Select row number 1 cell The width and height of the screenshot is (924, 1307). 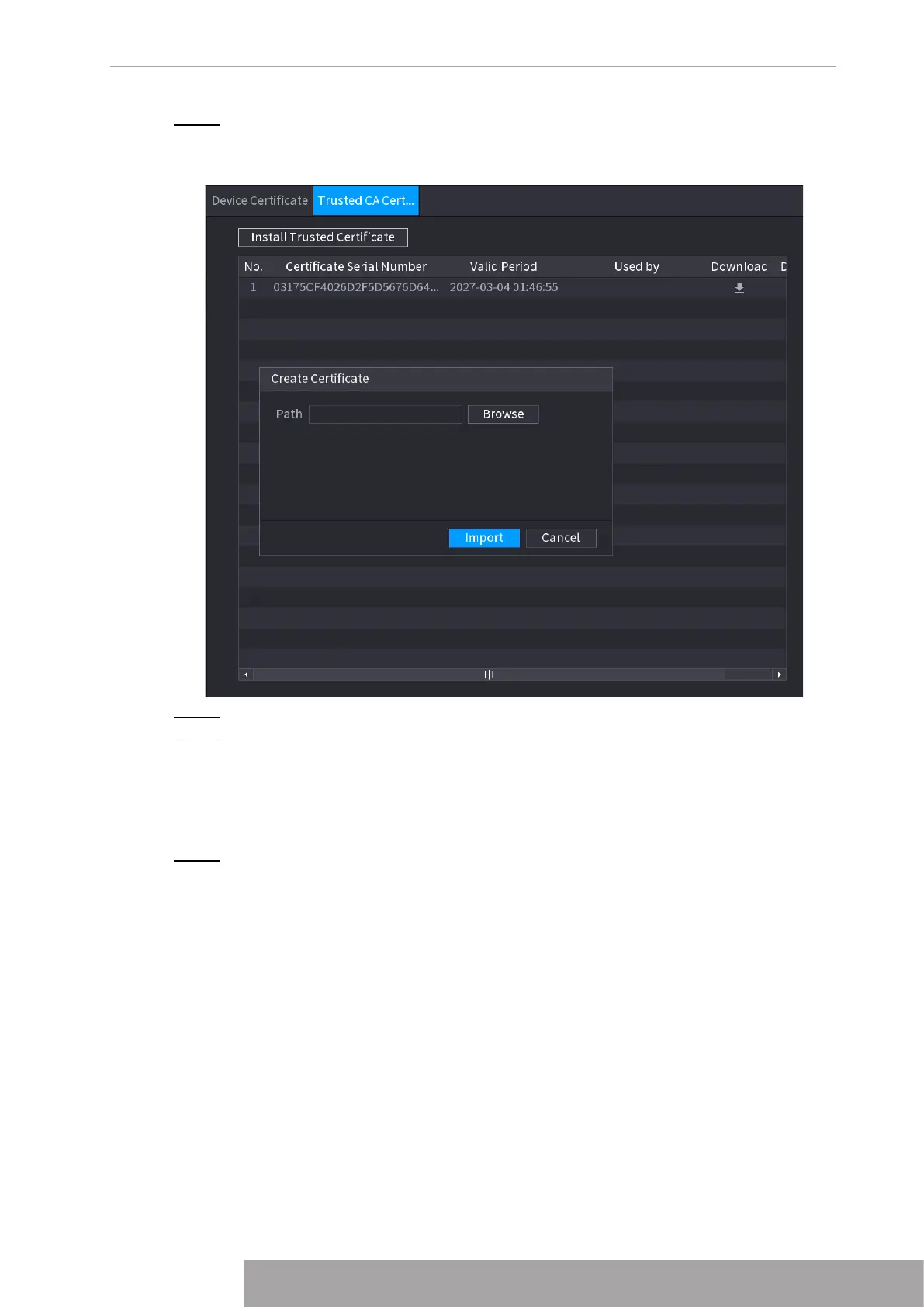(253, 287)
